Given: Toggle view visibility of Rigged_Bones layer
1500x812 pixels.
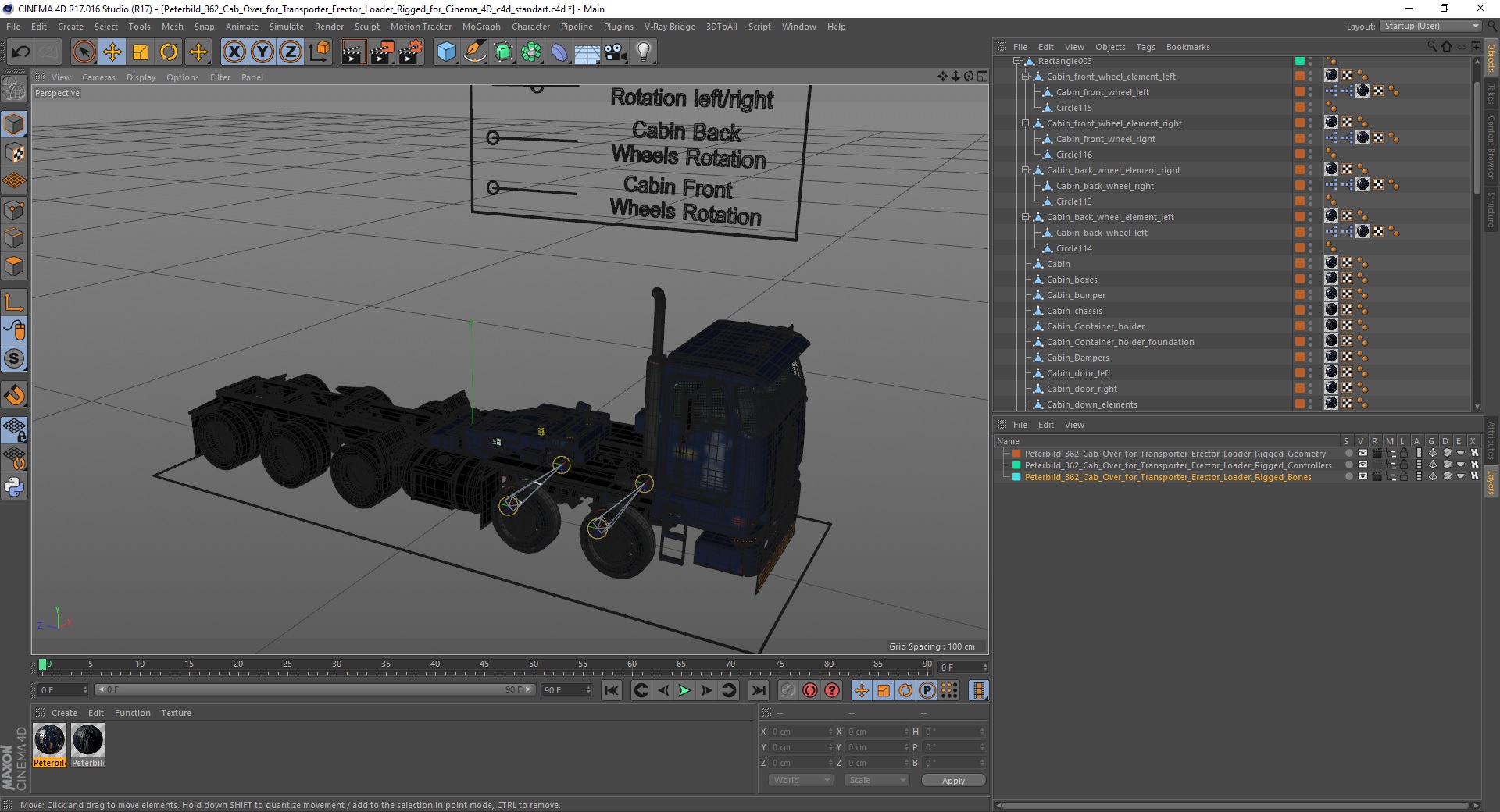Looking at the screenshot, I should click(1362, 477).
